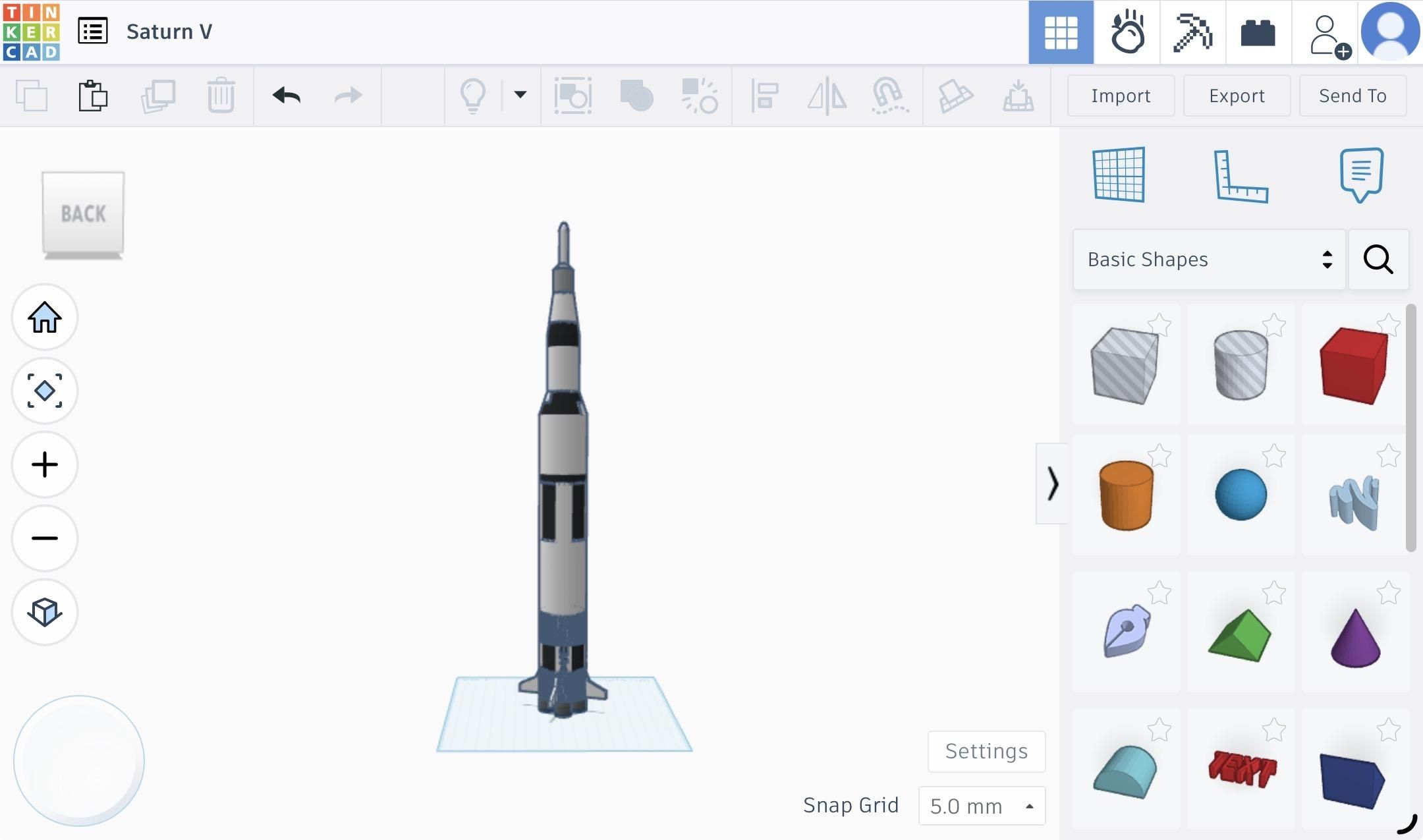Open the Align tool
Viewport: 1423px width, 840px height.
click(764, 96)
